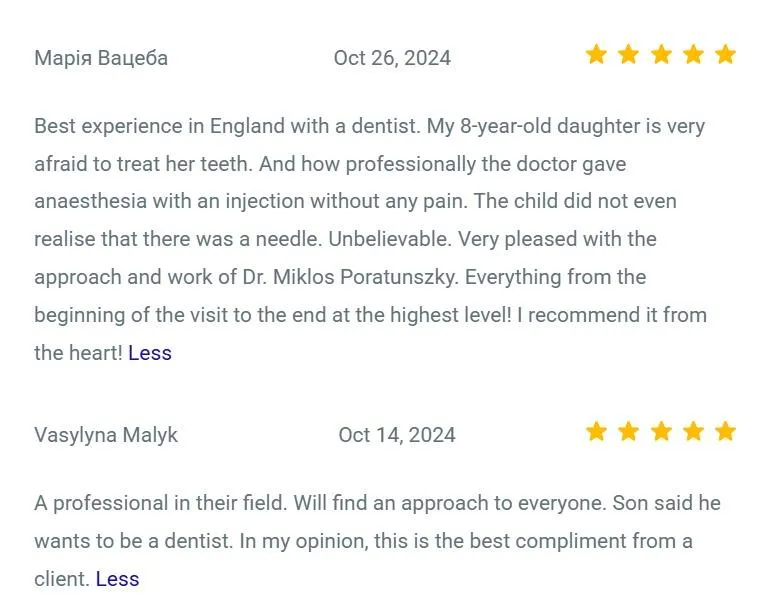776x609 pixels.
Task: Click the Oct 14, 2024 review date
Action: pyautogui.click(x=397, y=435)
